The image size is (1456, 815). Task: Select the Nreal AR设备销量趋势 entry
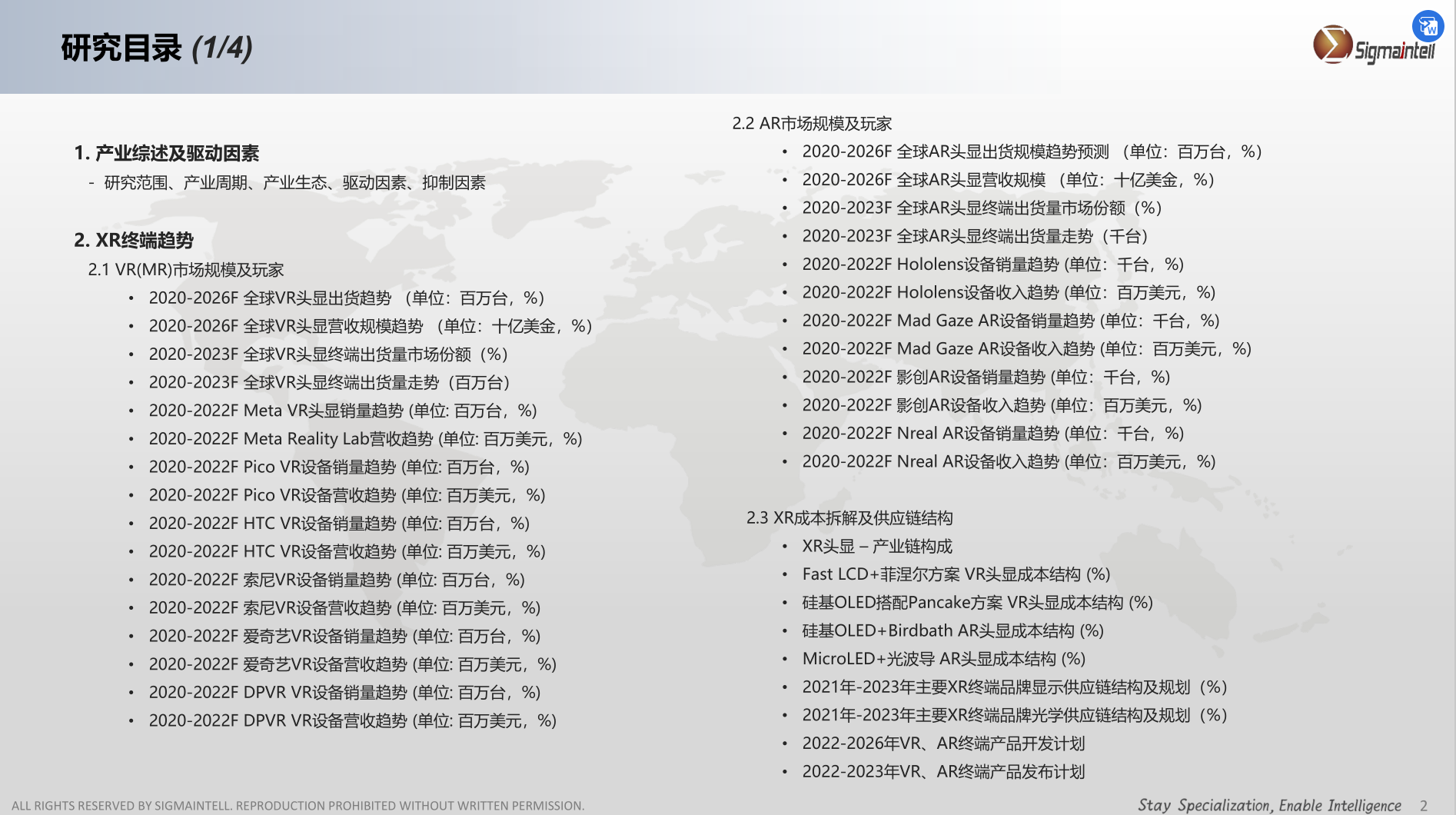[x=992, y=434]
